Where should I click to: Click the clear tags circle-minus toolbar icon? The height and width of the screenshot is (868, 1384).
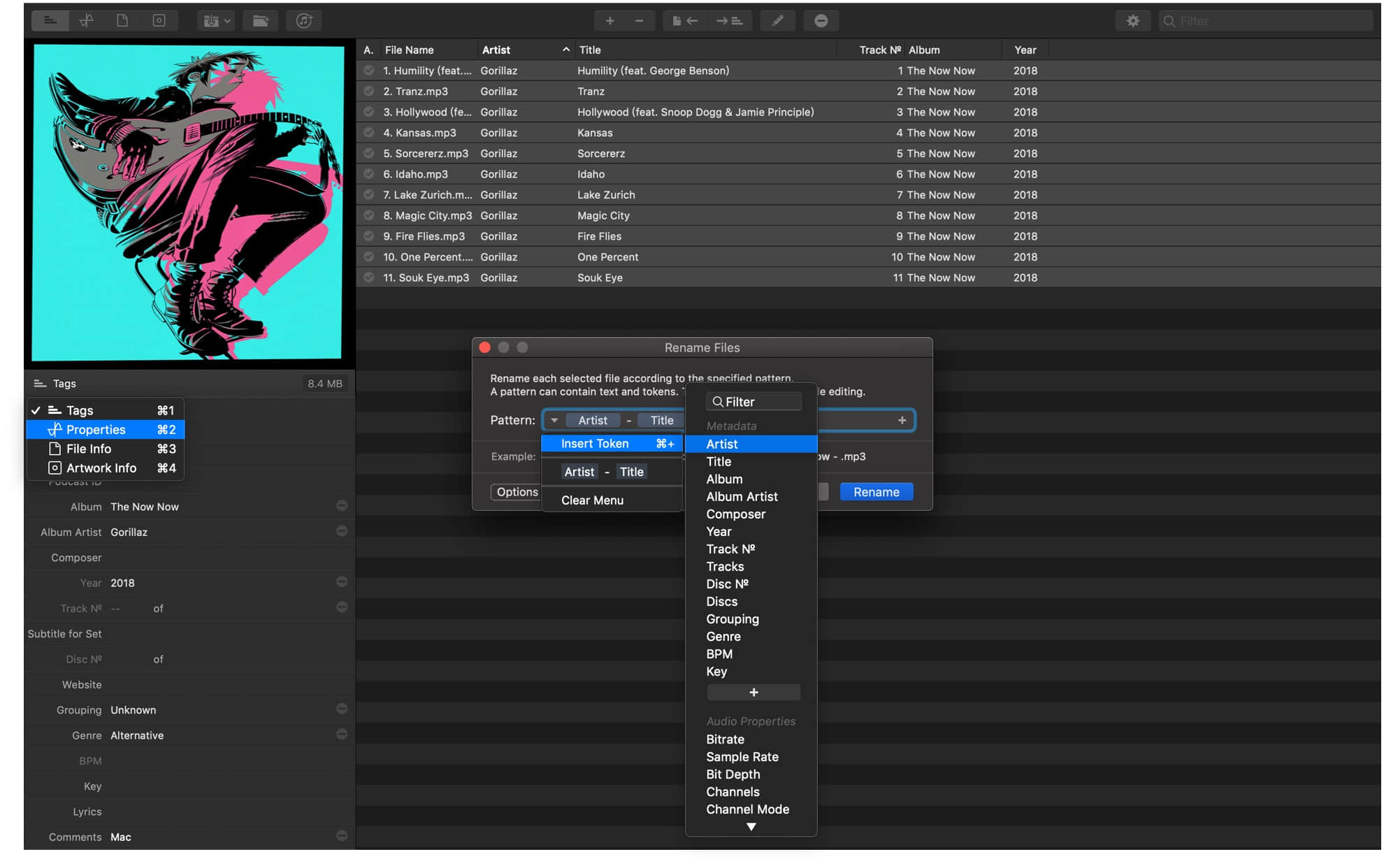821,21
